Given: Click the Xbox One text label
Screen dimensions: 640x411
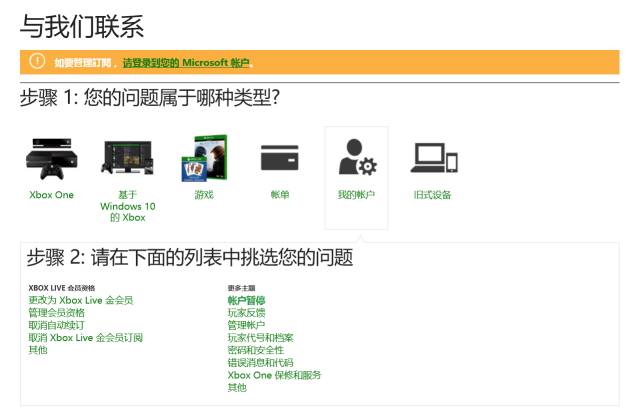Looking at the screenshot, I should 51,195.
